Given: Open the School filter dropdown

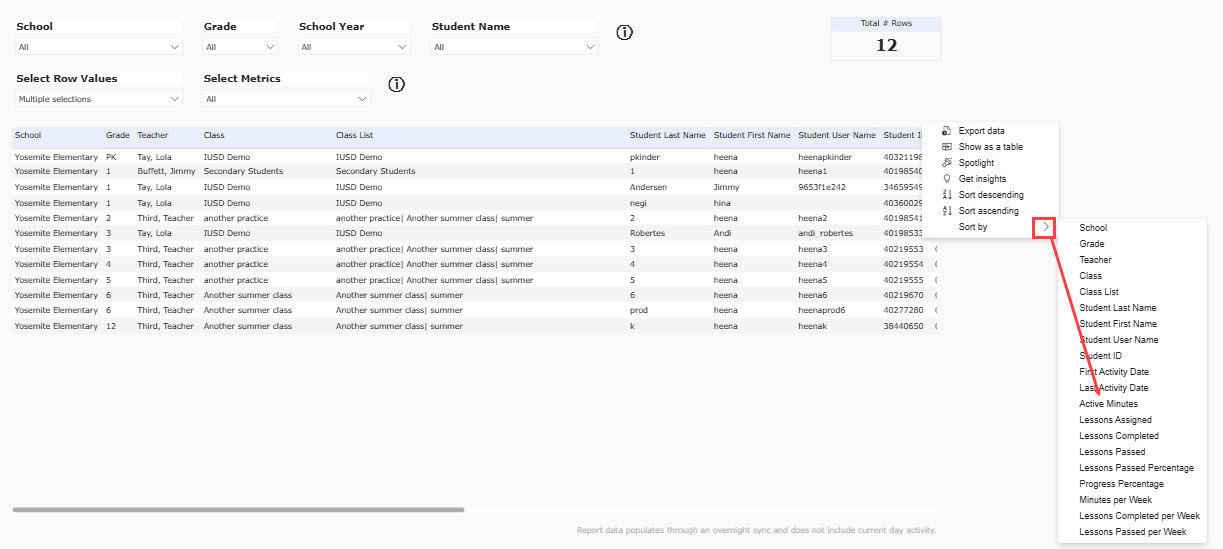Looking at the screenshot, I should point(99,47).
